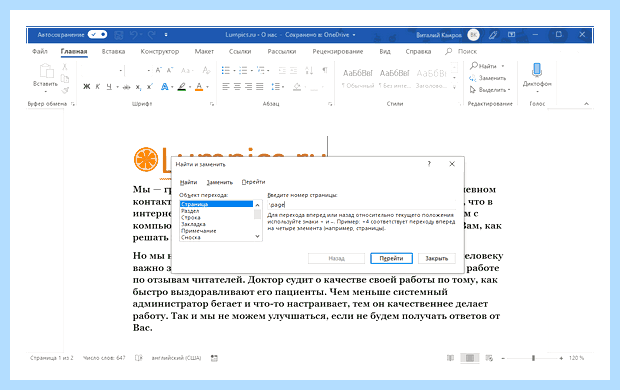
Task: Click the Paste (Вставить) icon
Action: point(46,71)
